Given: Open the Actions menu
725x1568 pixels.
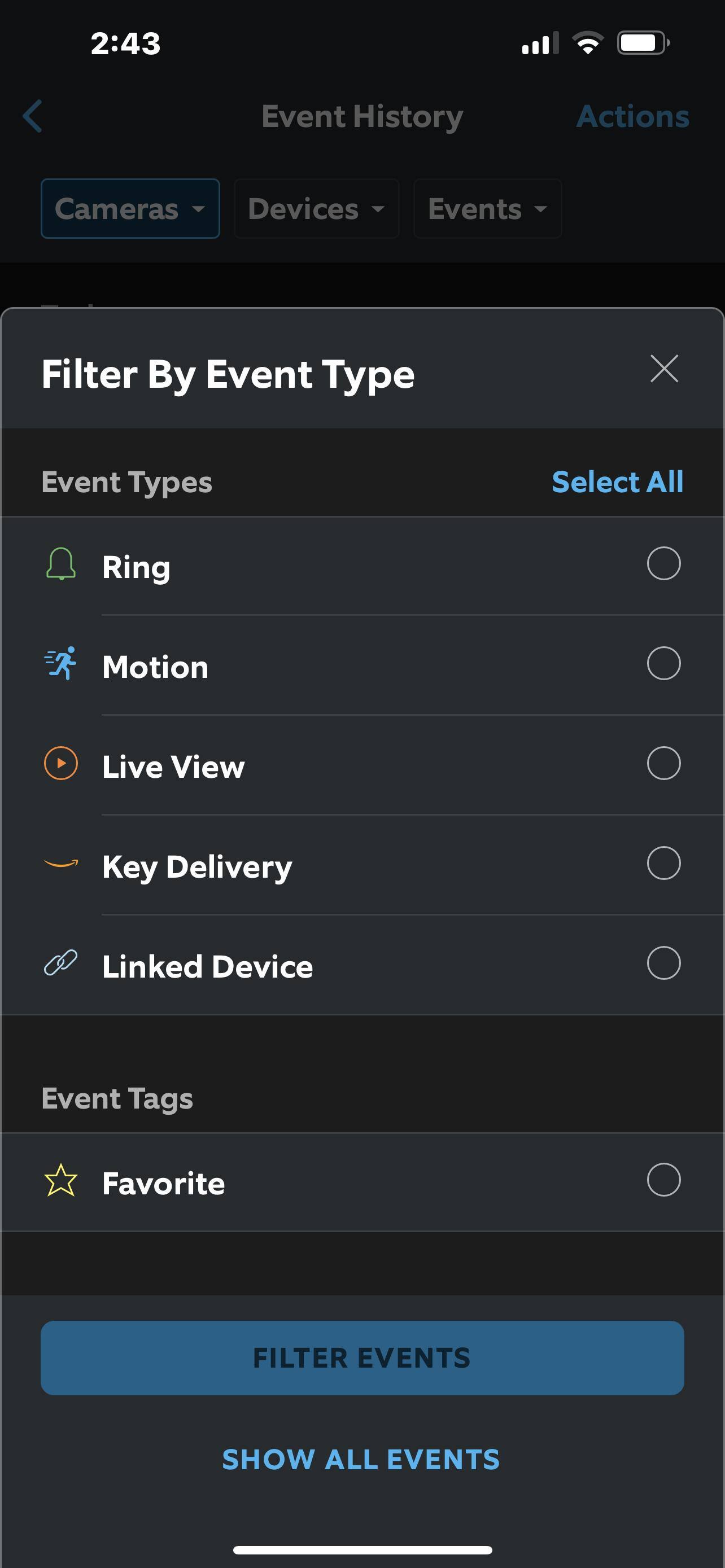Looking at the screenshot, I should [632, 116].
